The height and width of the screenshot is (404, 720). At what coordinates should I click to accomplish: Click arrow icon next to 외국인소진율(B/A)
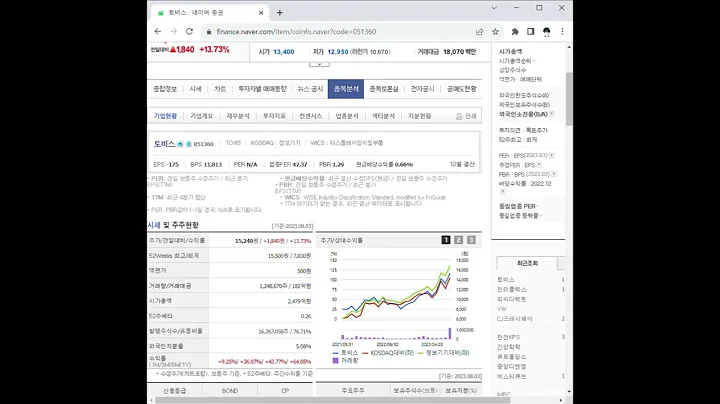[551, 114]
